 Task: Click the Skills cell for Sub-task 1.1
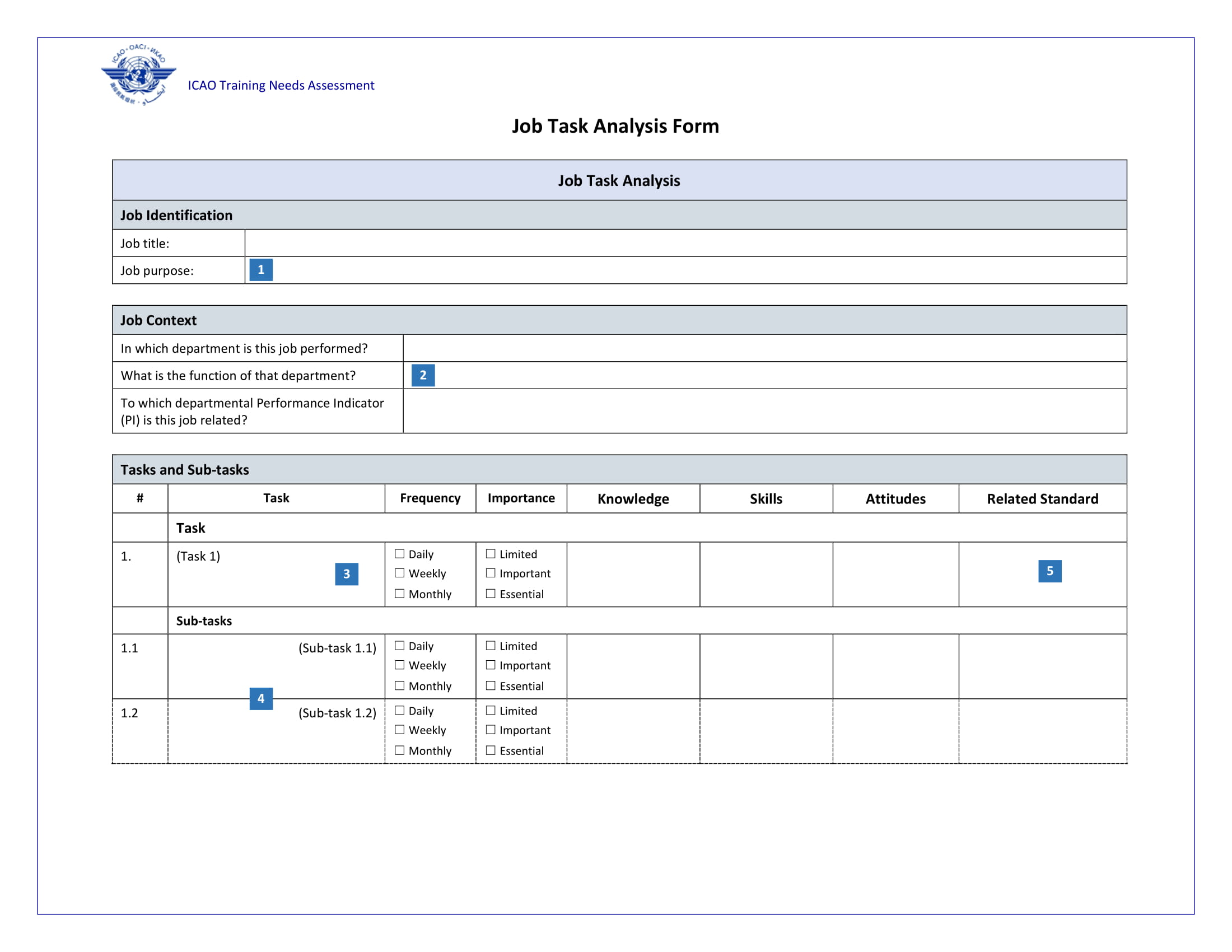(x=764, y=666)
